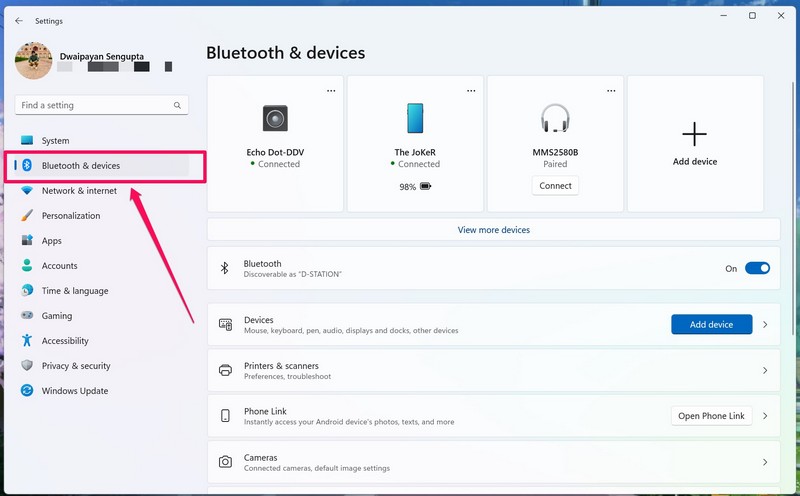Click the MMS2580B headset icon
This screenshot has height=496, width=800.
(555, 118)
